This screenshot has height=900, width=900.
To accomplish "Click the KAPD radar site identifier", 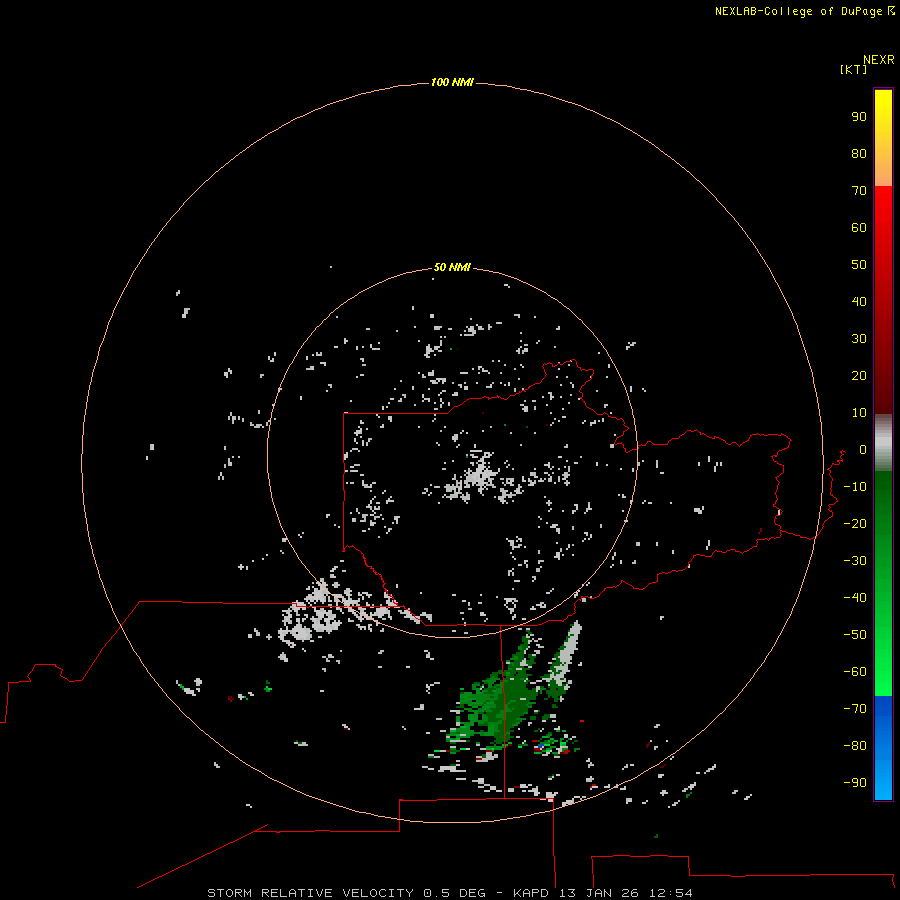I will pos(532,893).
